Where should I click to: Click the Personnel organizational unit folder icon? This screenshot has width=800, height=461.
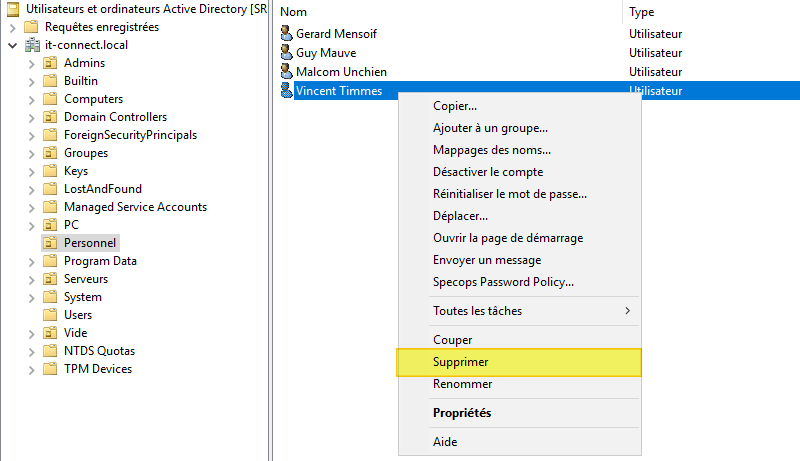50,243
